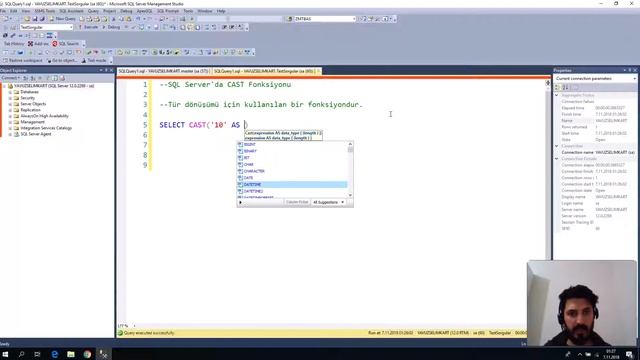Expand the Replication folder
Image resolution: width=640 pixels, height=360 pixels.
tap(10, 110)
